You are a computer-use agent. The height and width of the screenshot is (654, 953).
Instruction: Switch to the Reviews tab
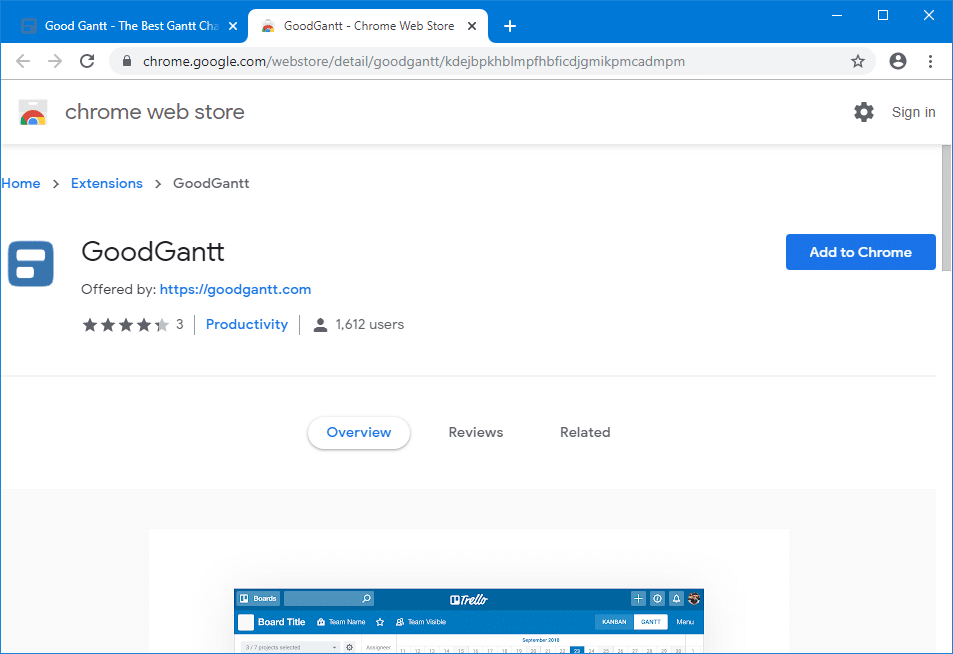tap(476, 433)
